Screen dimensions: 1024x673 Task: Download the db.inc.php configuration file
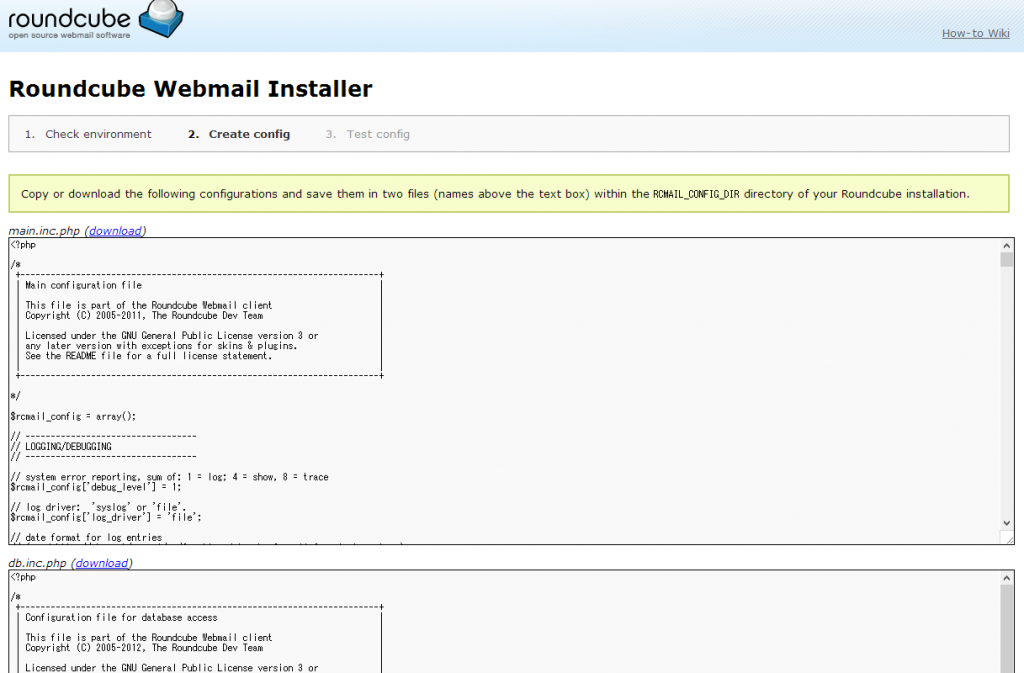pyautogui.click(x=101, y=562)
